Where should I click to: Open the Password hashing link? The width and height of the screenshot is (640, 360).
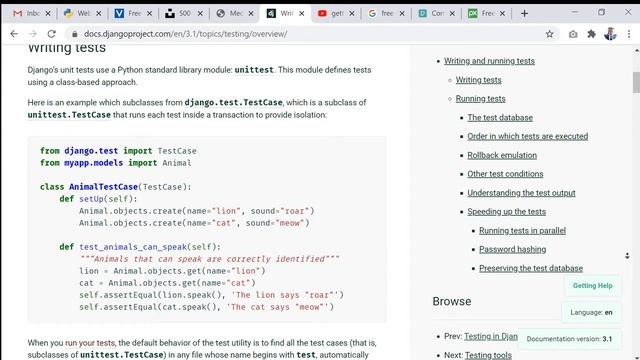click(513, 249)
